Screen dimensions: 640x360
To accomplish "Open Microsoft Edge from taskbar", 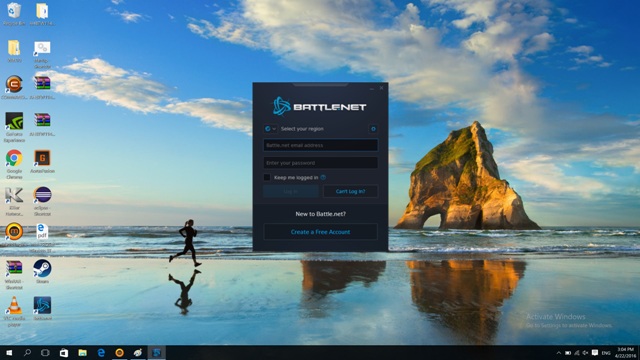I will click(x=101, y=353).
